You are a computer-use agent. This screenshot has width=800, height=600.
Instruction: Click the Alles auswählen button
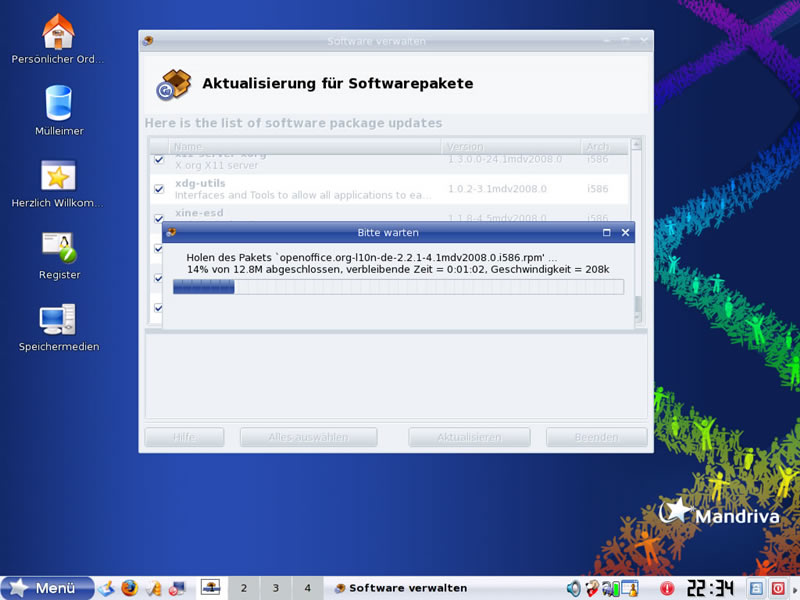tap(309, 437)
